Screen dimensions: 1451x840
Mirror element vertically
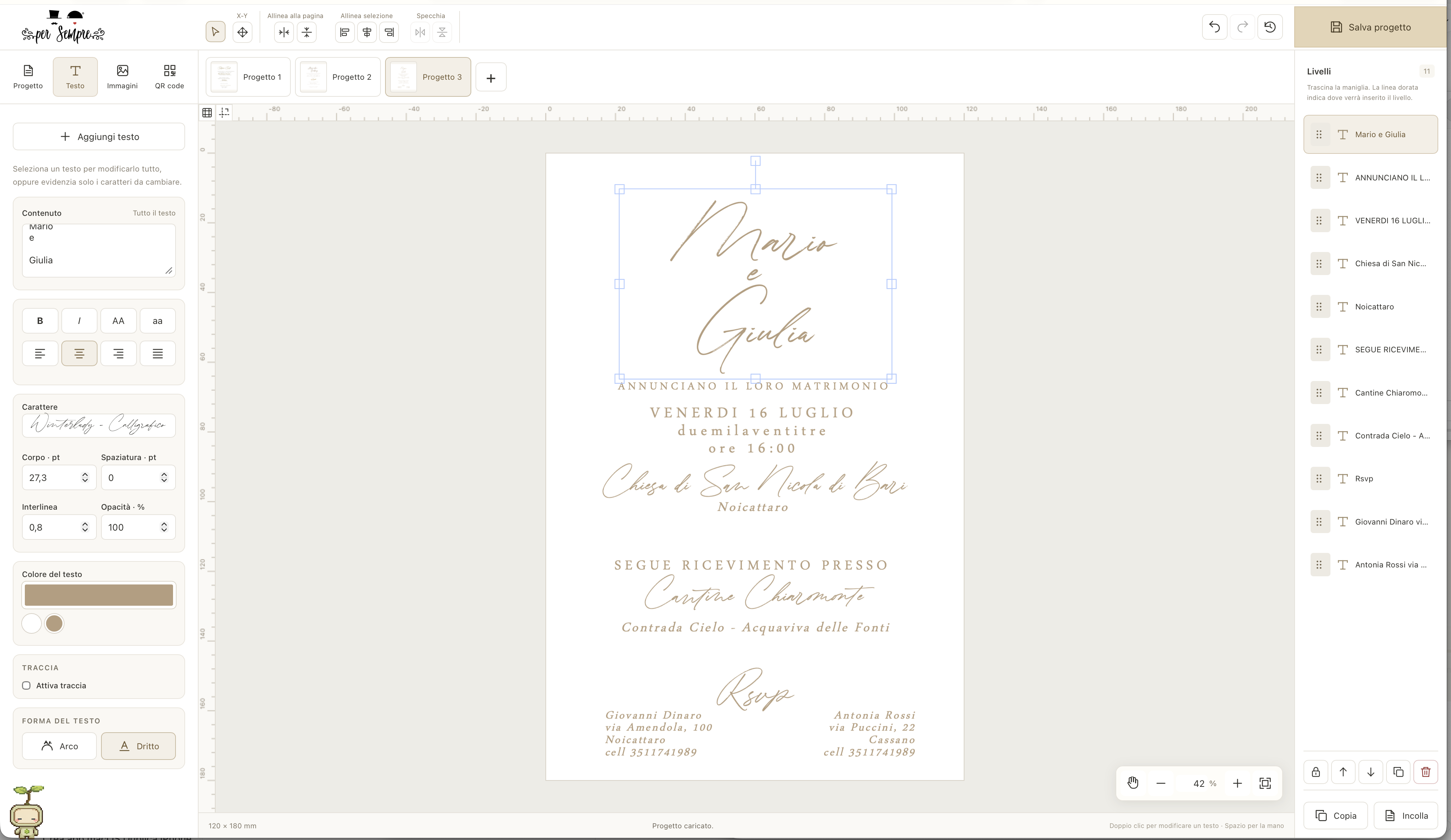click(x=442, y=32)
